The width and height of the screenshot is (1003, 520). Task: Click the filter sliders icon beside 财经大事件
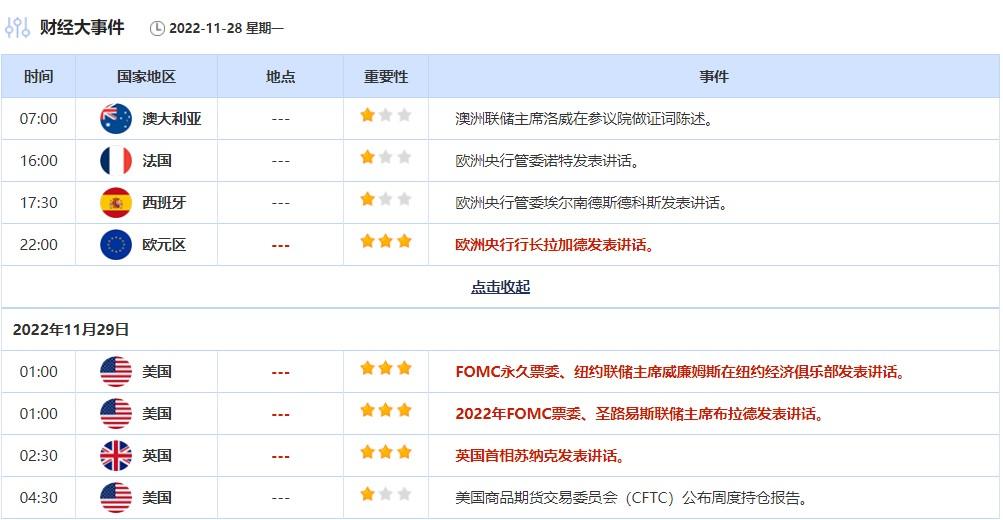[17, 28]
